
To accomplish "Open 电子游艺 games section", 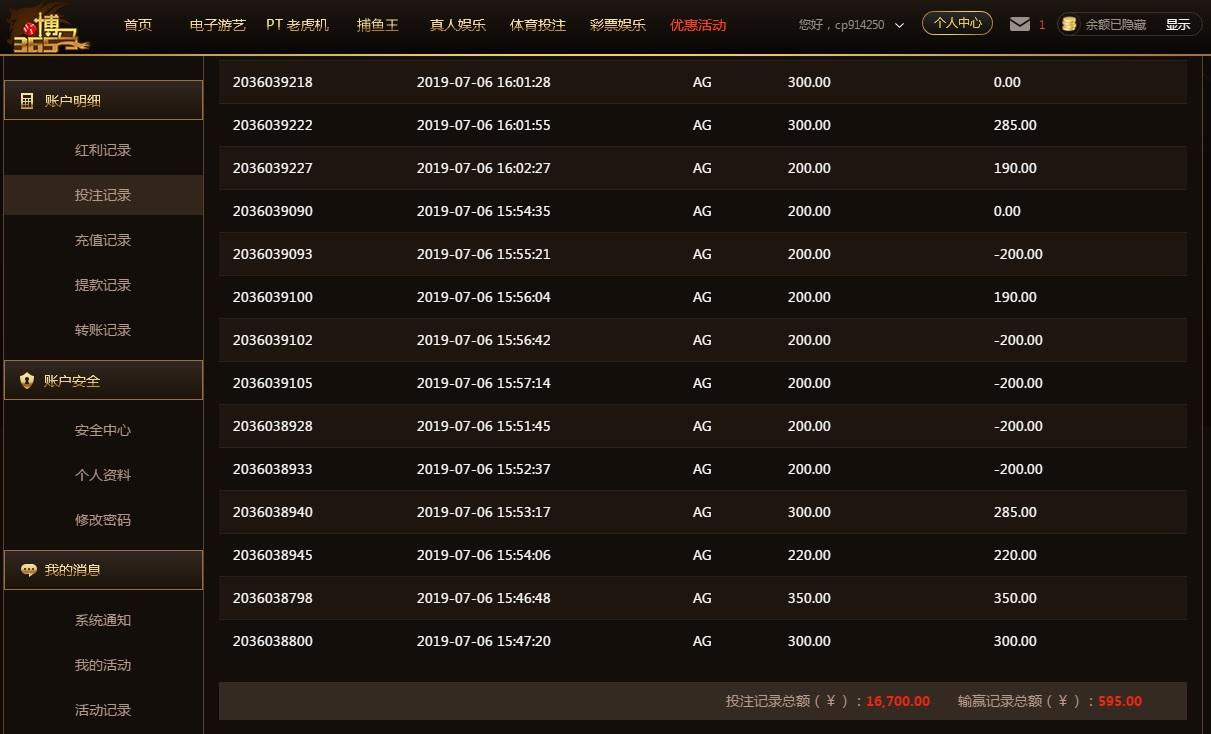I will pos(217,25).
